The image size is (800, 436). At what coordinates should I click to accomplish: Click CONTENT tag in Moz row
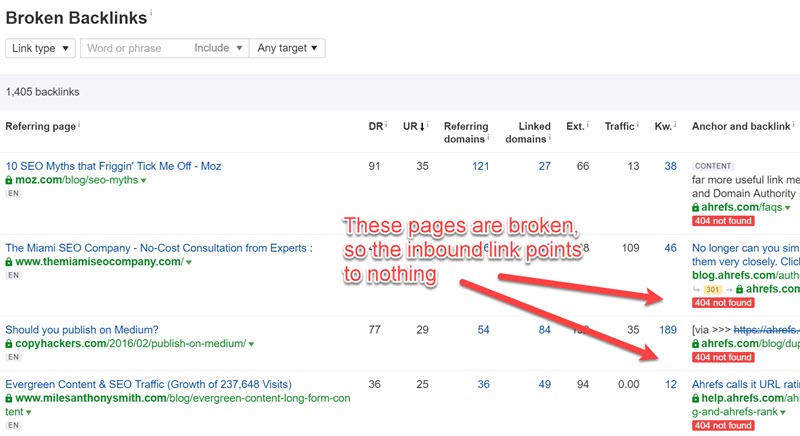(x=713, y=166)
